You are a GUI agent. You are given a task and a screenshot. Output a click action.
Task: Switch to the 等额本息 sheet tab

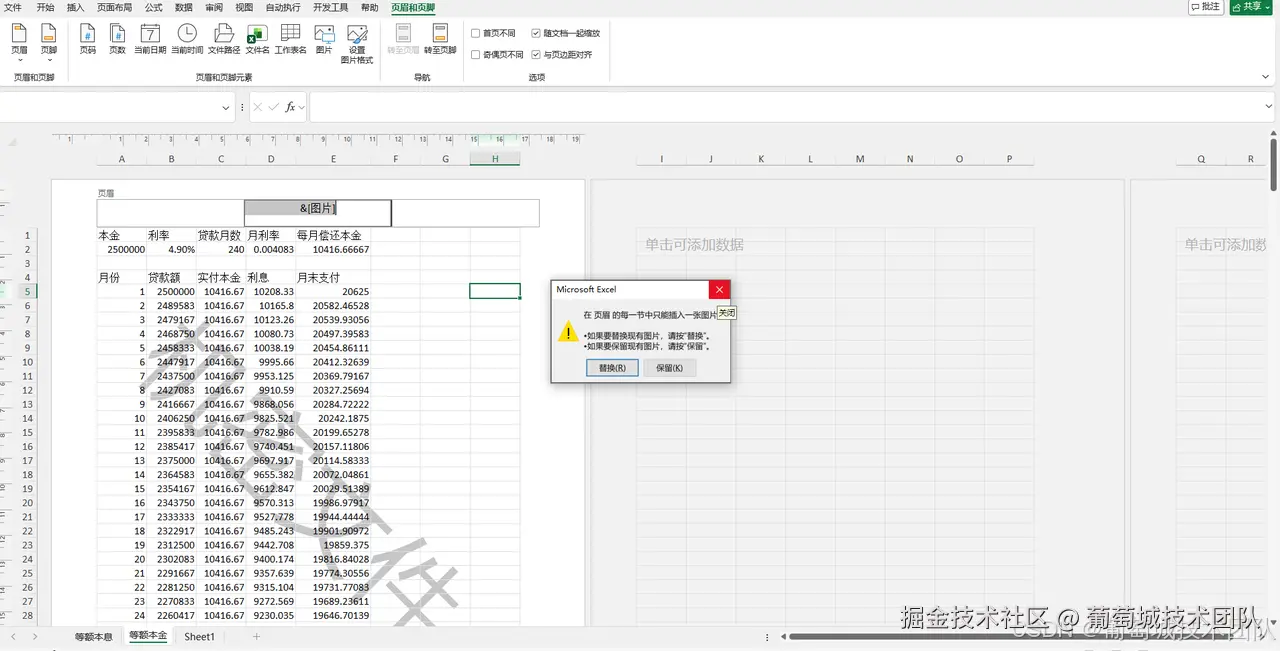pyautogui.click(x=93, y=636)
